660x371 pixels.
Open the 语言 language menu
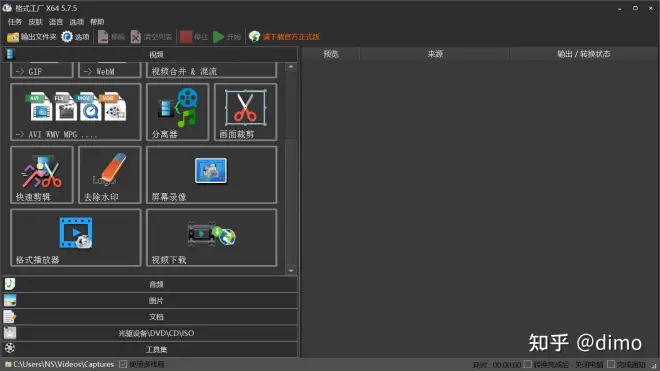click(x=56, y=21)
